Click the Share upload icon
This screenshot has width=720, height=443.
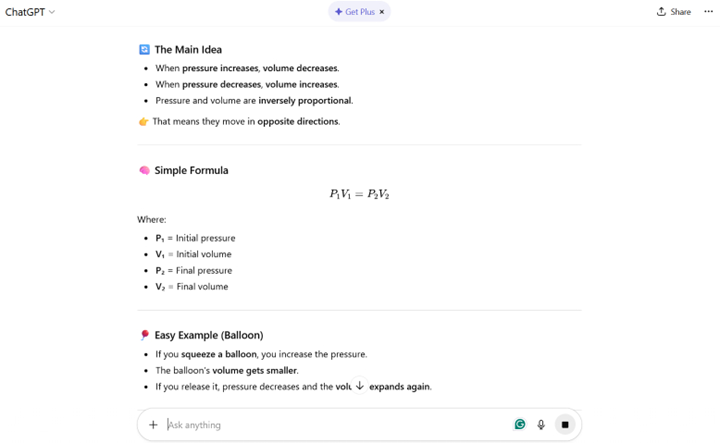[661, 12]
